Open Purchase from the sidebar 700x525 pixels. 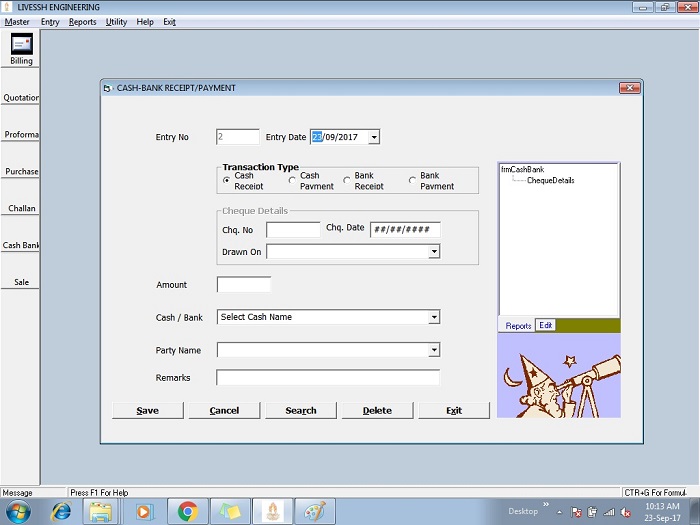(x=20, y=171)
